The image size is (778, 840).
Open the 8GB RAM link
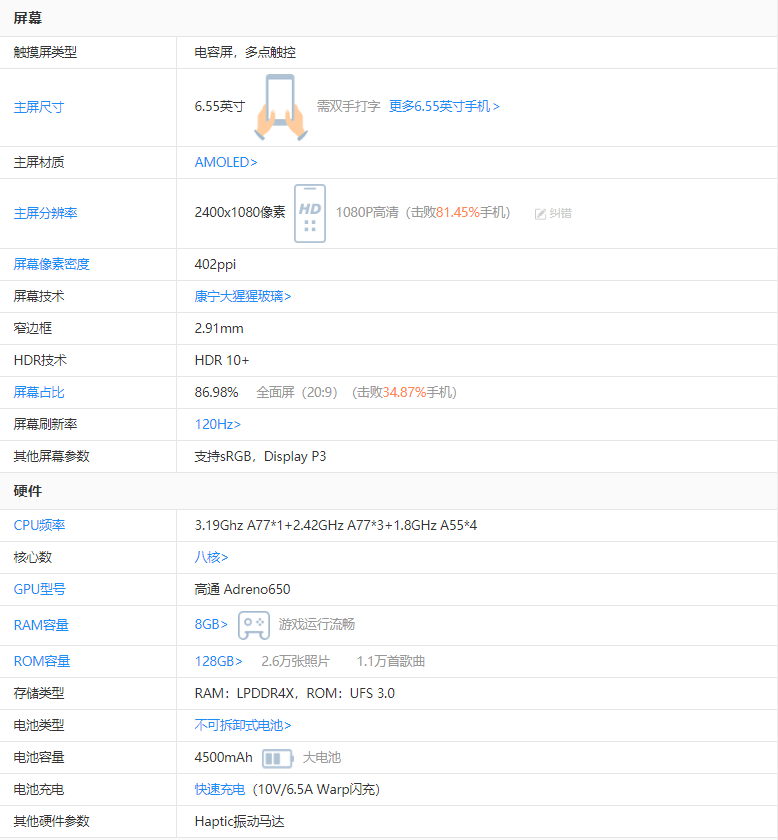[211, 624]
